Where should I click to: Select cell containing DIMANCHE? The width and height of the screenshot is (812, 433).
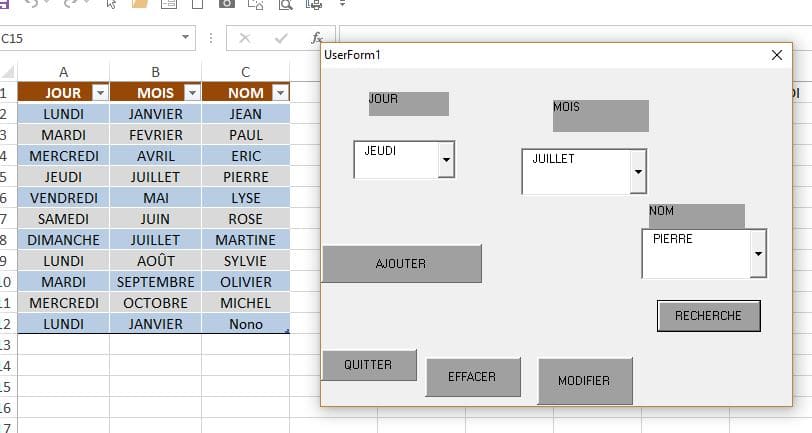coord(63,240)
